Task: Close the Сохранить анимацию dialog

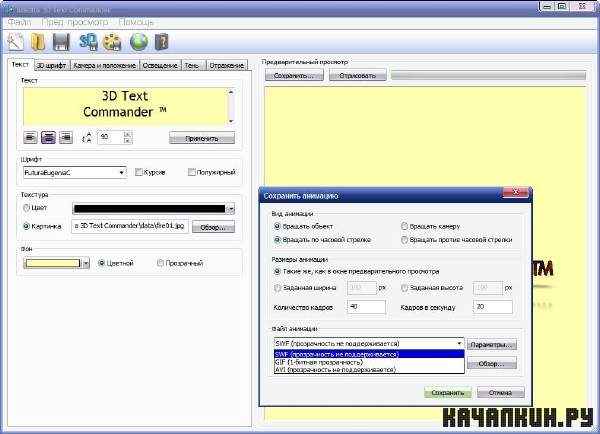Action: pyautogui.click(x=515, y=193)
